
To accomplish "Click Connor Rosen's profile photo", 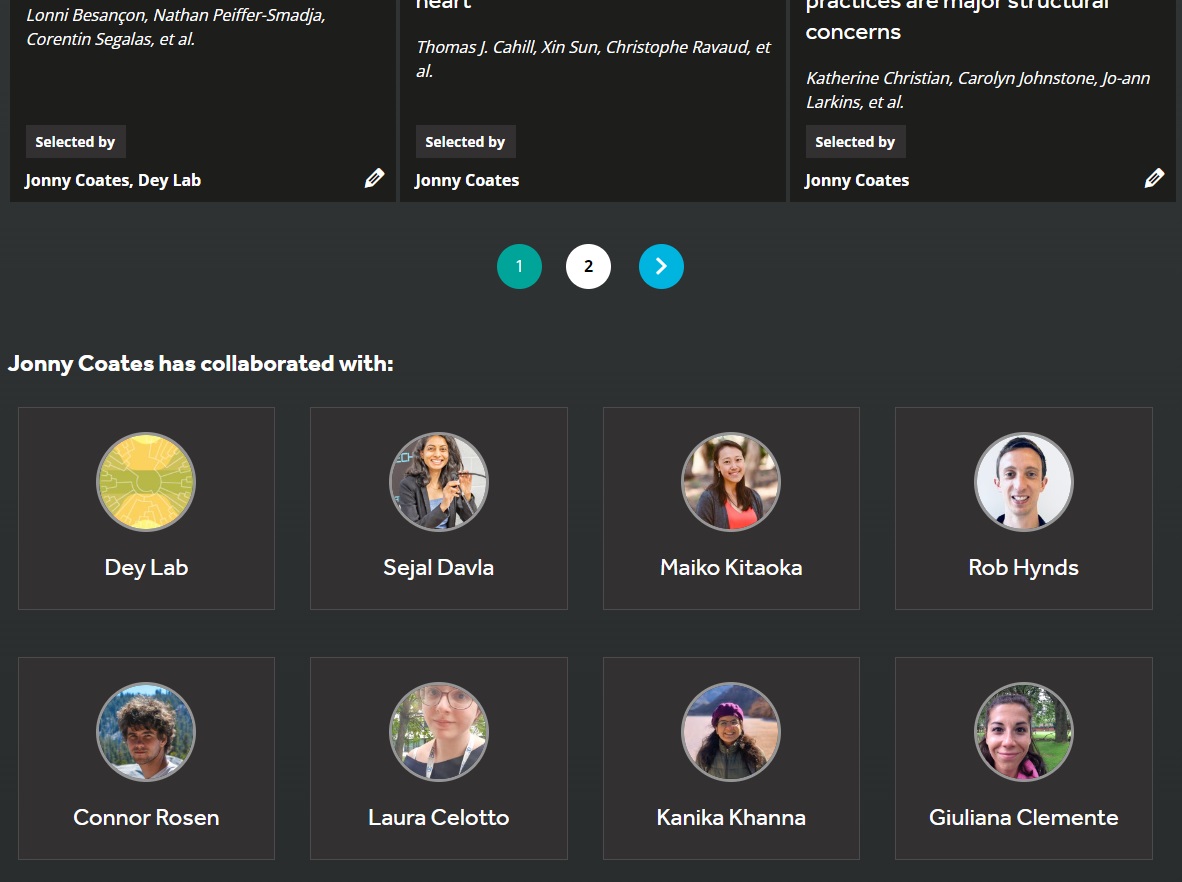I will (146, 732).
